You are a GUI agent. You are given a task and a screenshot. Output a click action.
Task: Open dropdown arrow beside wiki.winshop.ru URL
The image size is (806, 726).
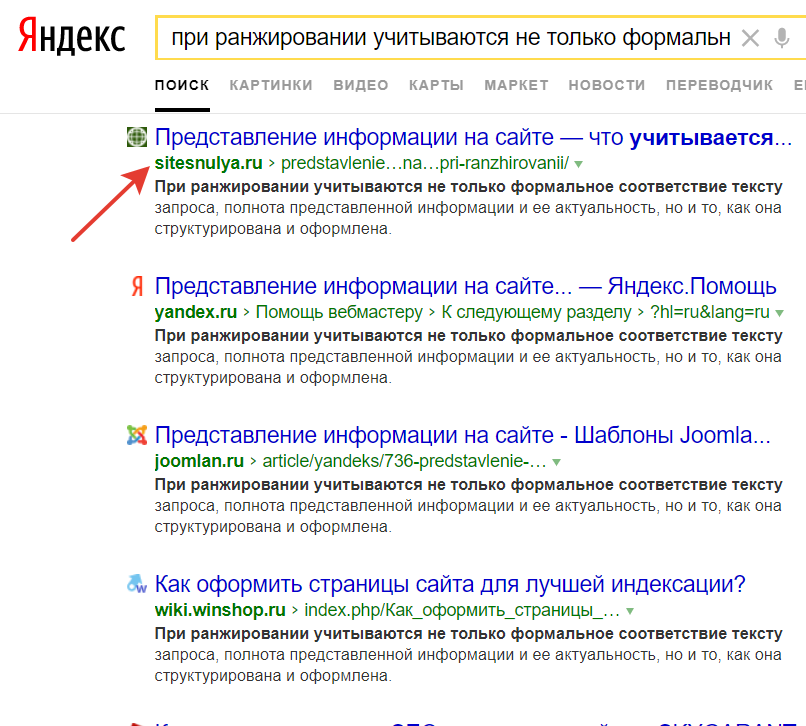630,611
